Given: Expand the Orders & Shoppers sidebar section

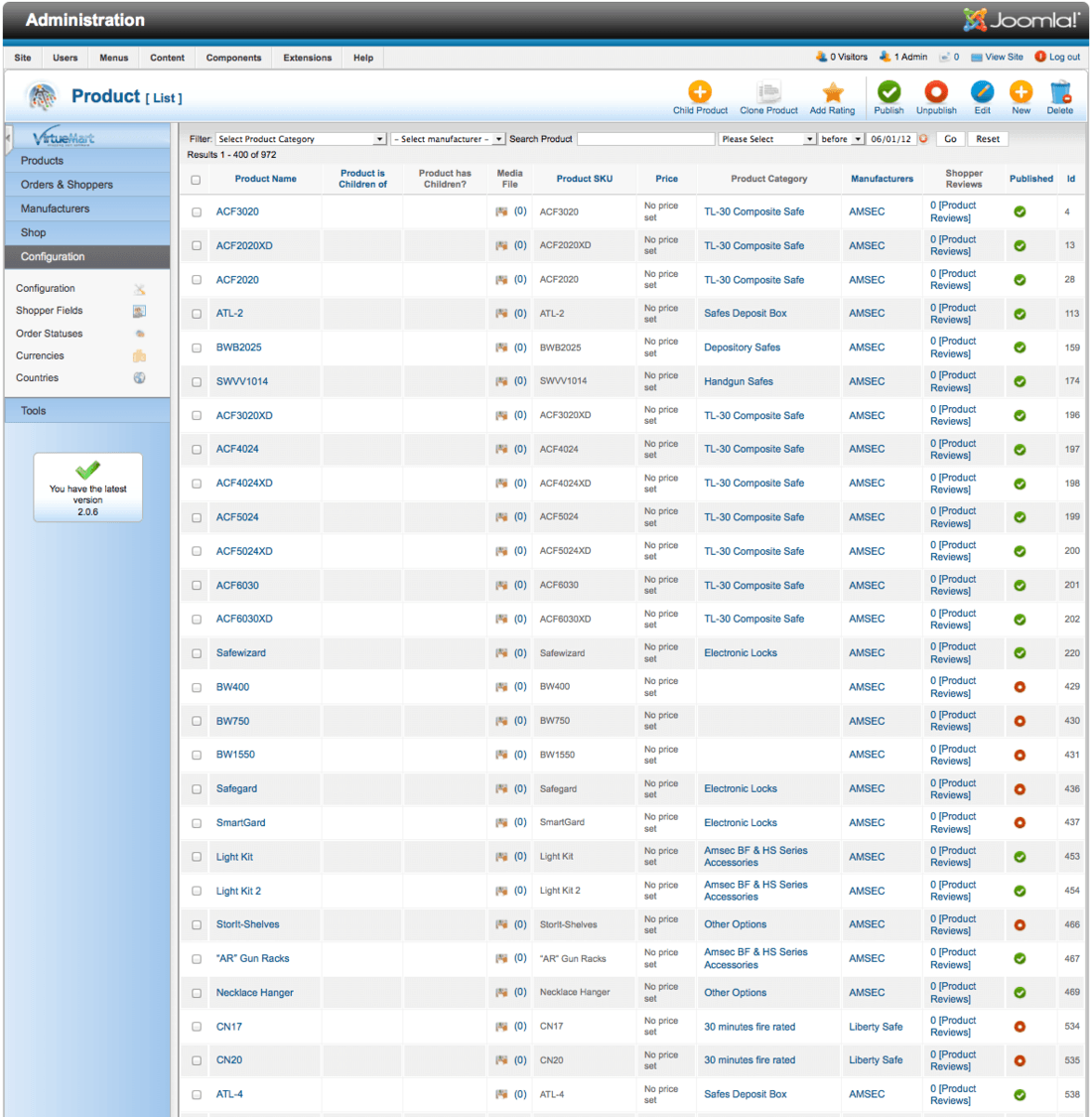Looking at the screenshot, I should (87, 185).
